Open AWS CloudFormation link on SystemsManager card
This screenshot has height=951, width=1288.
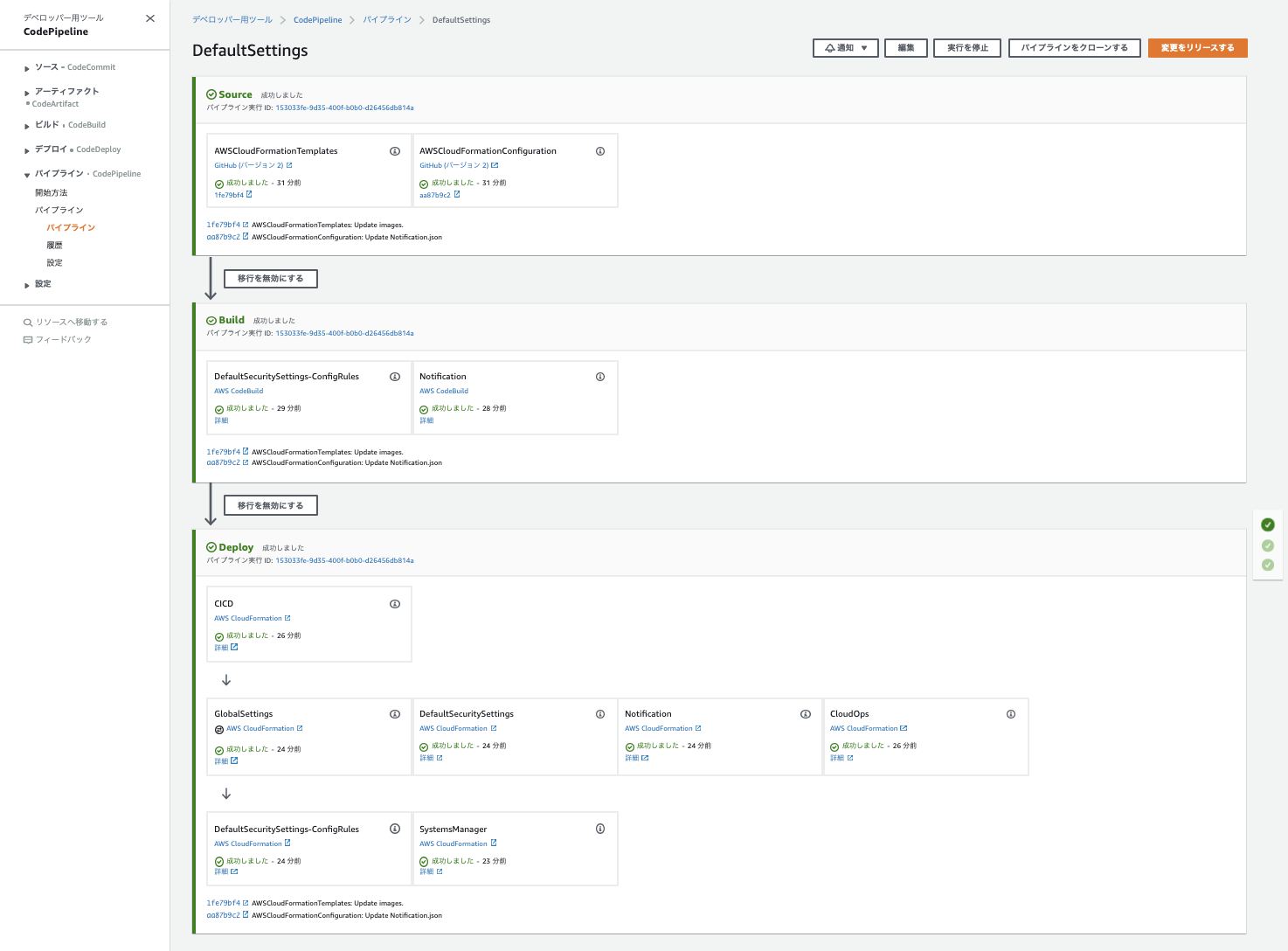(458, 844)
